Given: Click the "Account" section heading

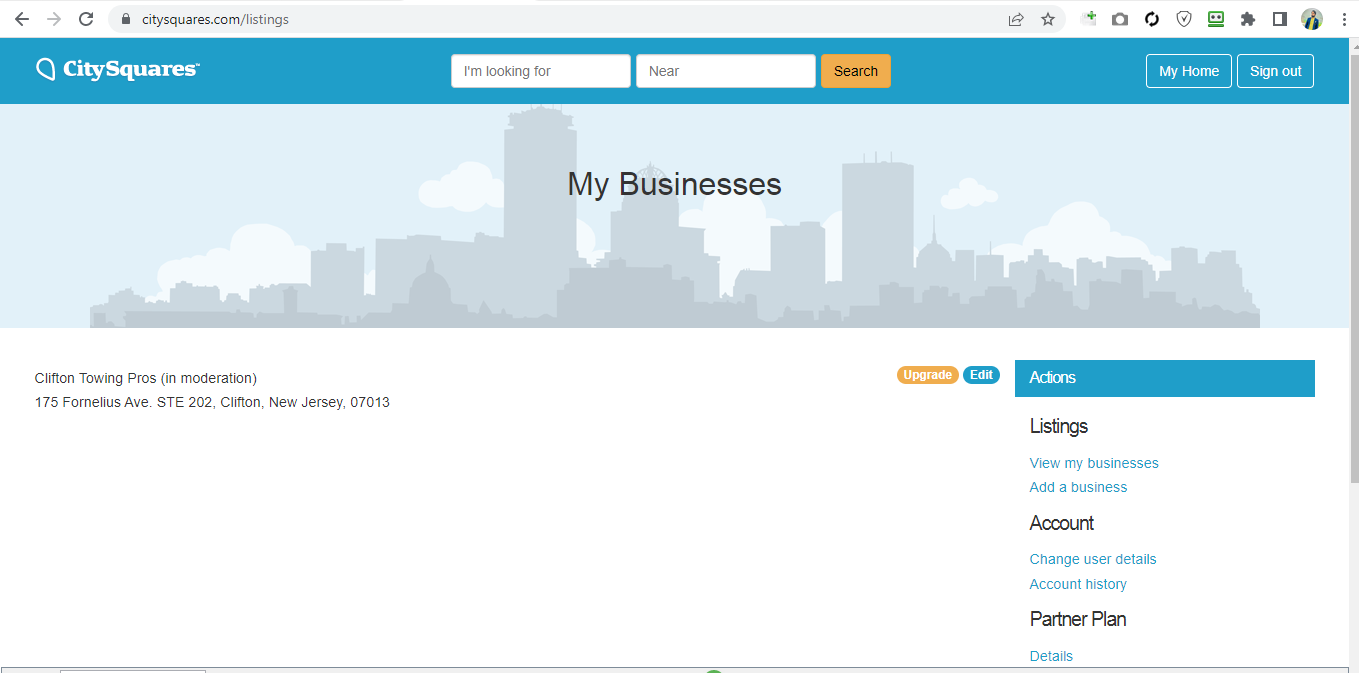Looking at the screenshot, I should [x=1062, y=523].
